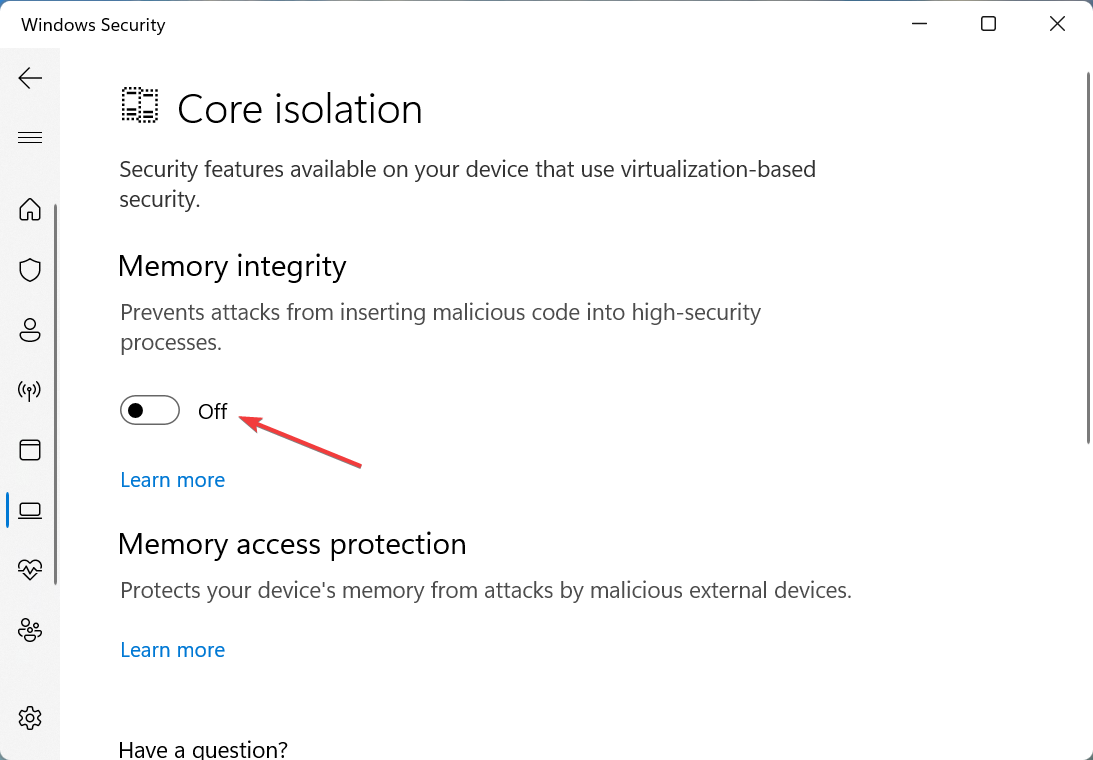Click the Core isolation chip icon
1093x760 pixels.
point(139,104)
